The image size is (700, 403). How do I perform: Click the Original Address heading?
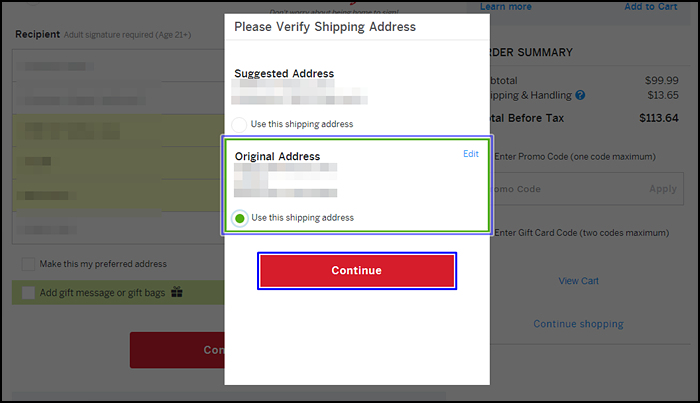(277, 157)
